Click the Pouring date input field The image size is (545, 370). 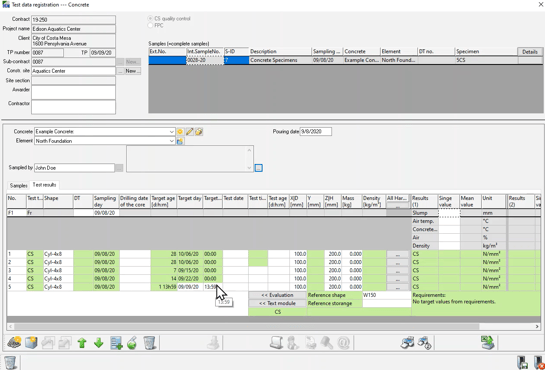[316, 132]
